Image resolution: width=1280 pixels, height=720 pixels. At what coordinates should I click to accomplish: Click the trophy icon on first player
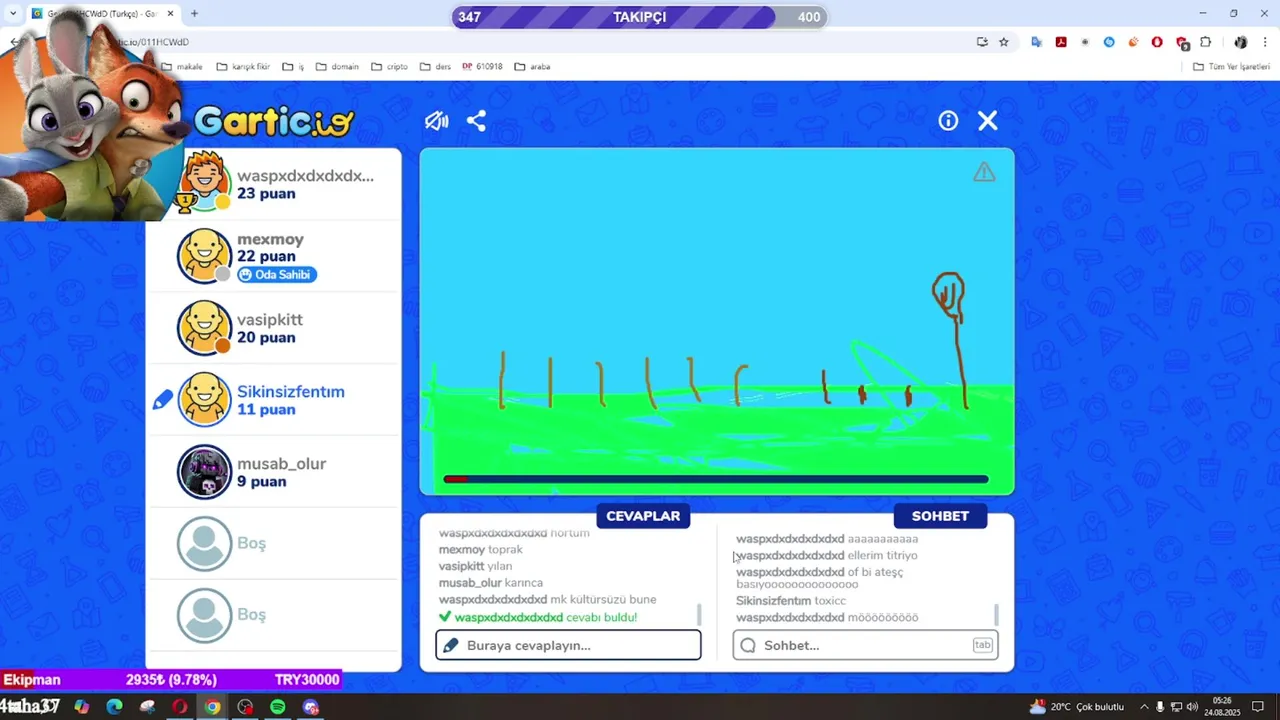[185, 202]
